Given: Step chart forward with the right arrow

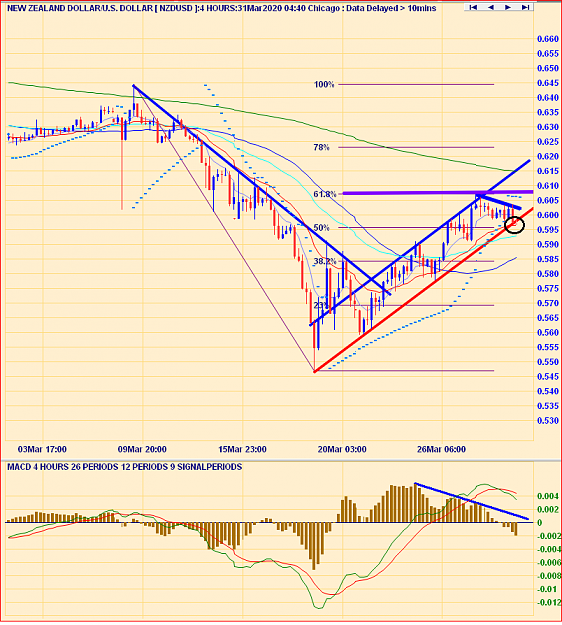Looking at the screenshot, I should (x=508, y=8).
